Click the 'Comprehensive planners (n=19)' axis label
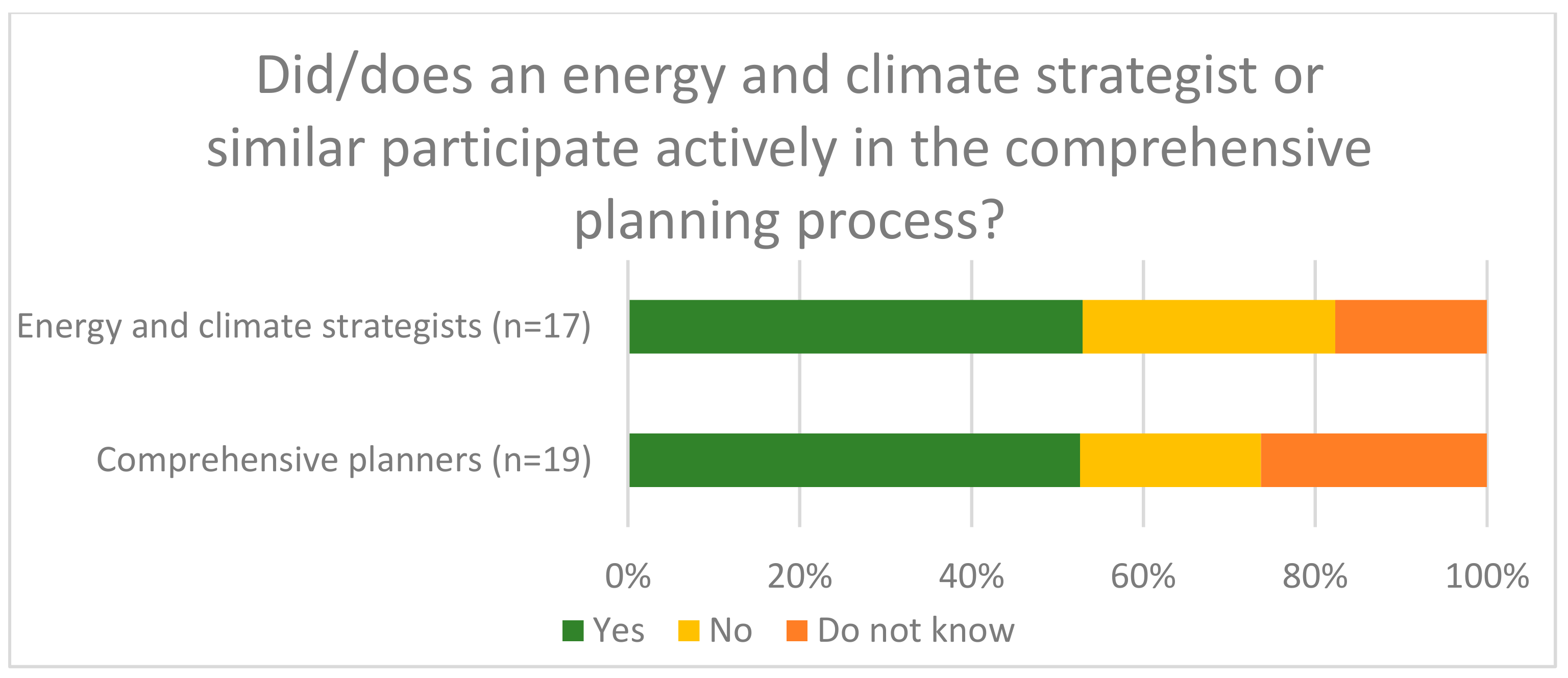 (x=344, y=460)
